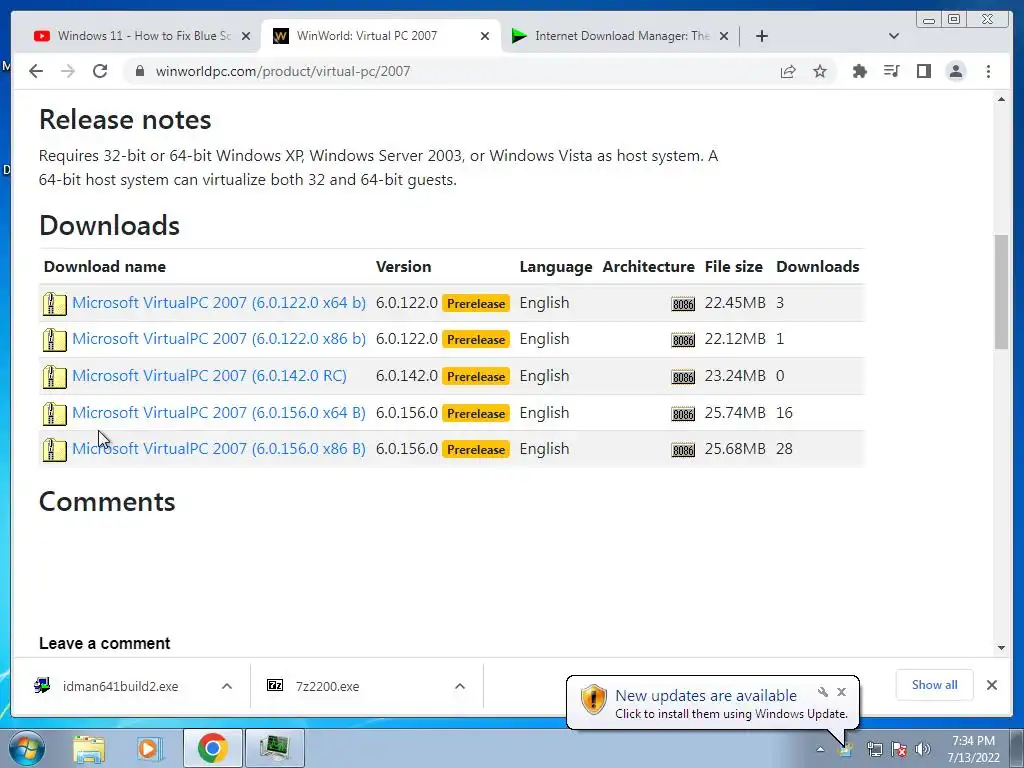Dismiss the Windows Update balloon
The image size is (1024, 768).
point(842,692)
